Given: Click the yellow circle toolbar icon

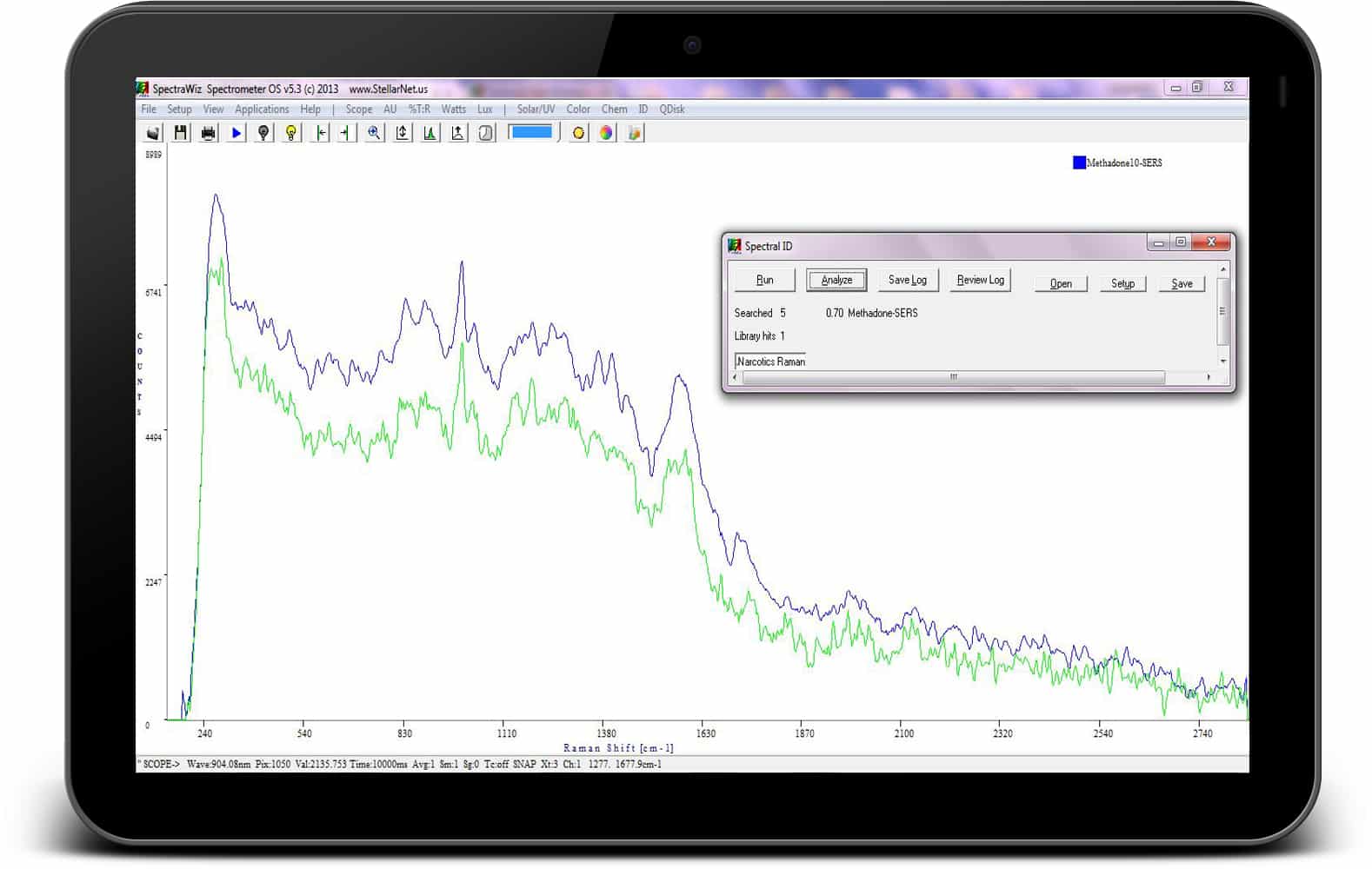Looking at the screenshot, I should pyautogui.click(x=578, y=133).
